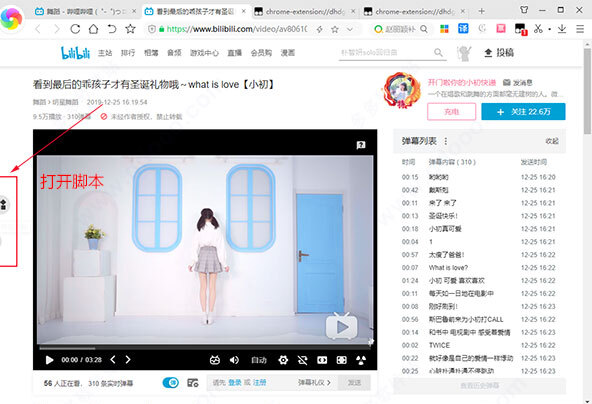The width and height of the screenshot is (592, 404).
Task: Select danmaku row 'TWICE'
Action: click(x=479, y=345)
